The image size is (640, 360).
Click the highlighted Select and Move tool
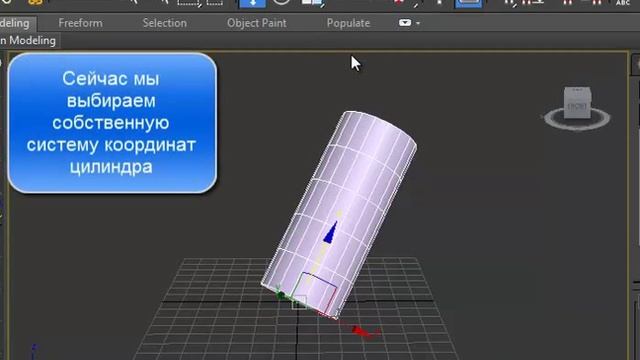click(x=252, y=3)
